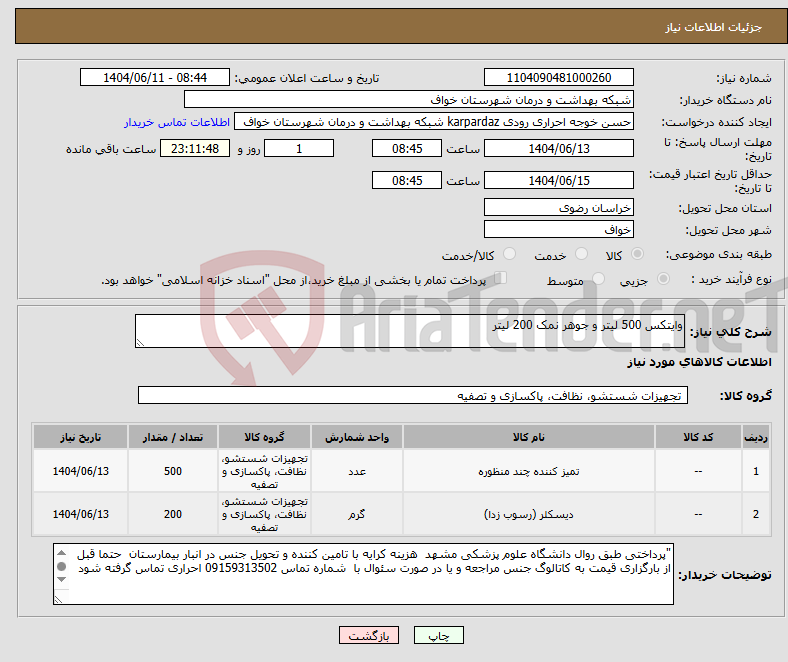788x662 pixels.
Task: Click the buyer organization name field
Action: (x=409, y=100)
